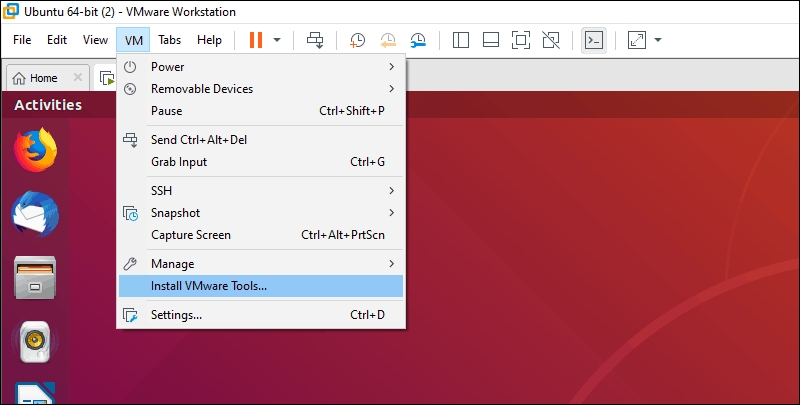This screenshot has width=800, height=405.
Task: Open the Files manager from the dock
Action: click(35, 277)
